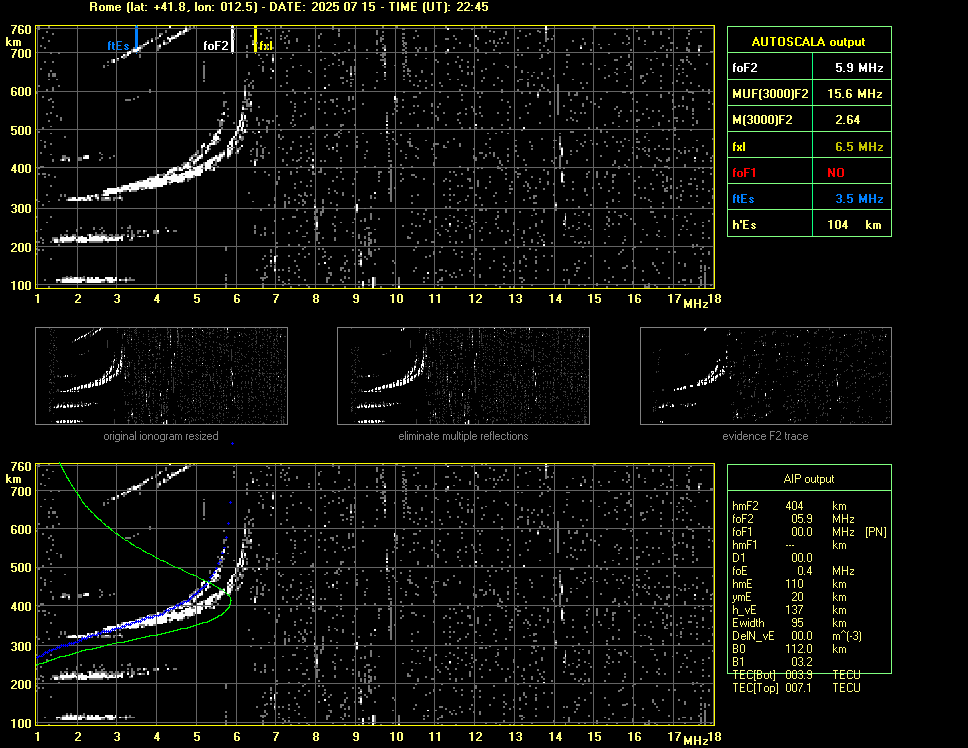Select the h_vE 137 km row
Screen dimensions: 968x748
tap(789, 609)
